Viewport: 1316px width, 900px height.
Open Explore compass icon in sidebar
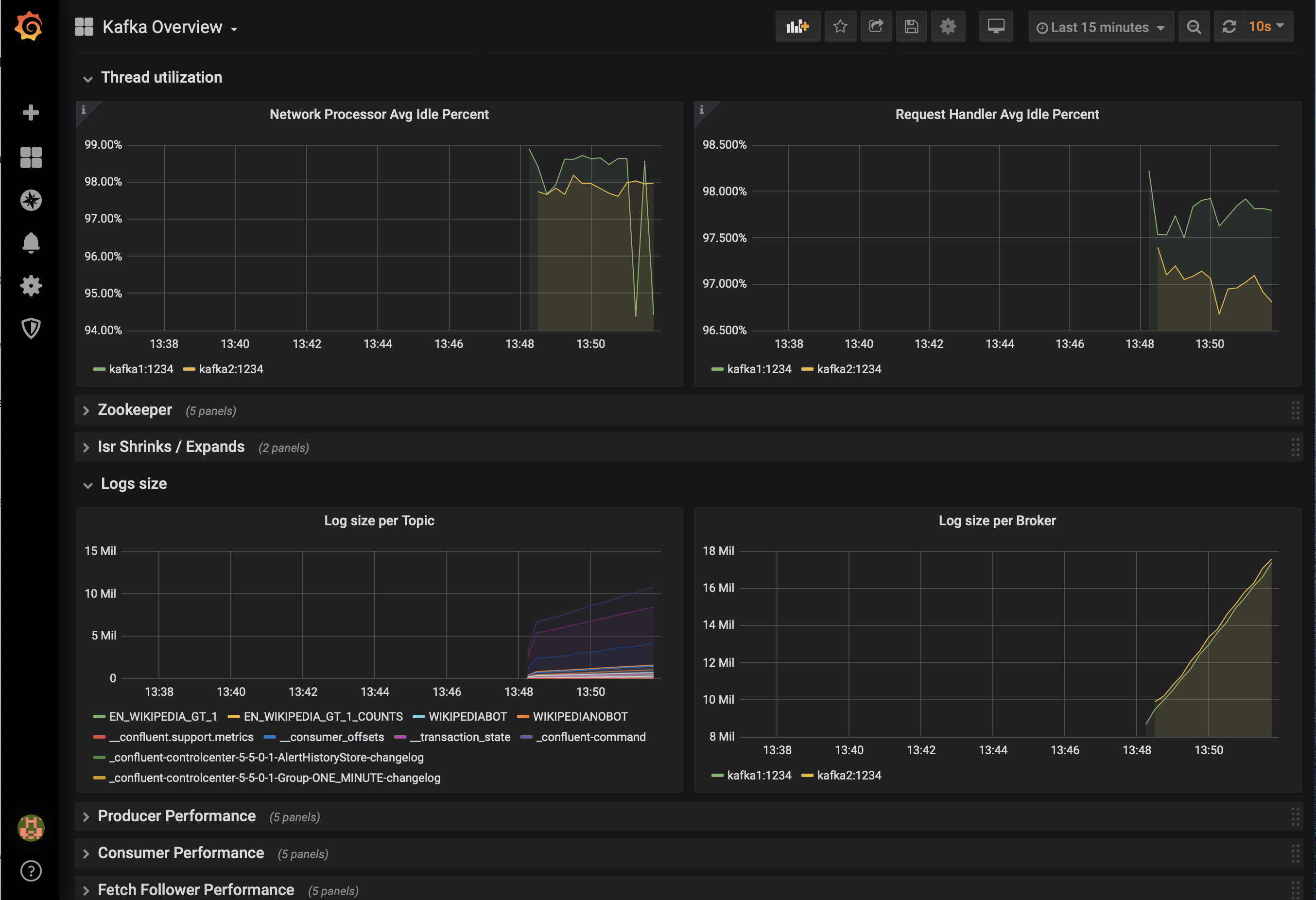(31, 200)
